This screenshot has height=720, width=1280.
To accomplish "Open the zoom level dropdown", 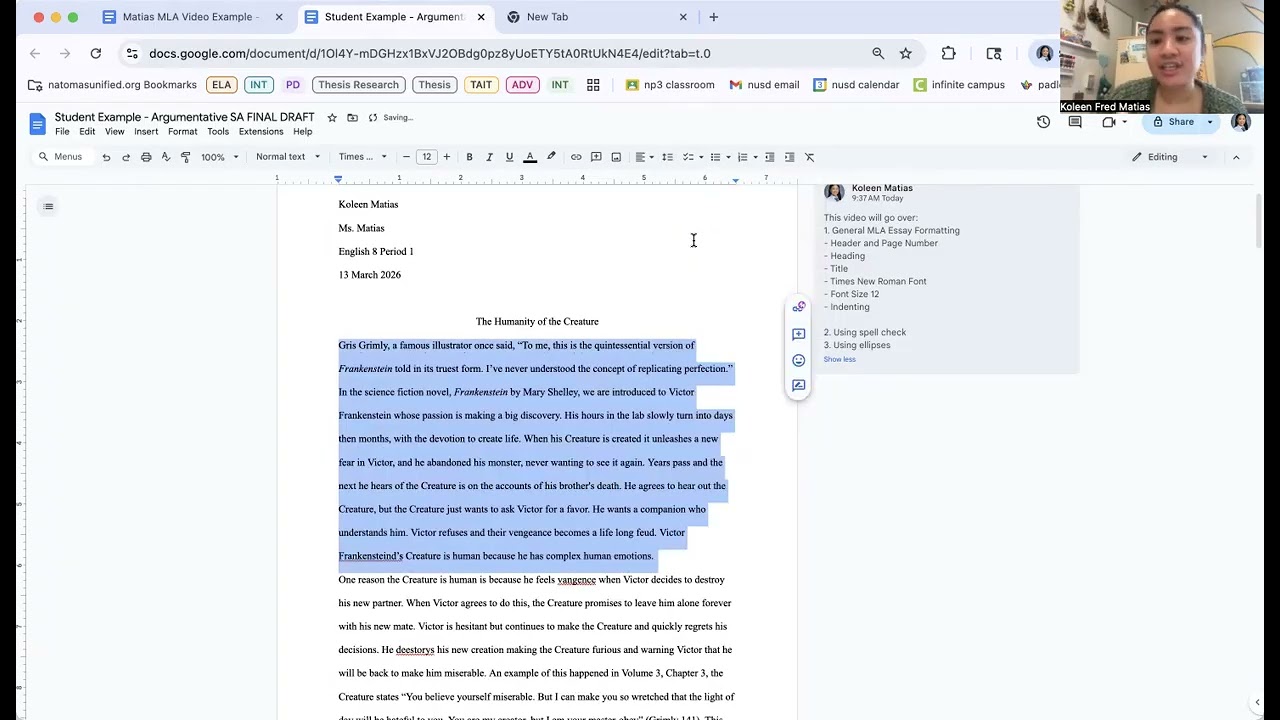I will (x=220, y=157).
